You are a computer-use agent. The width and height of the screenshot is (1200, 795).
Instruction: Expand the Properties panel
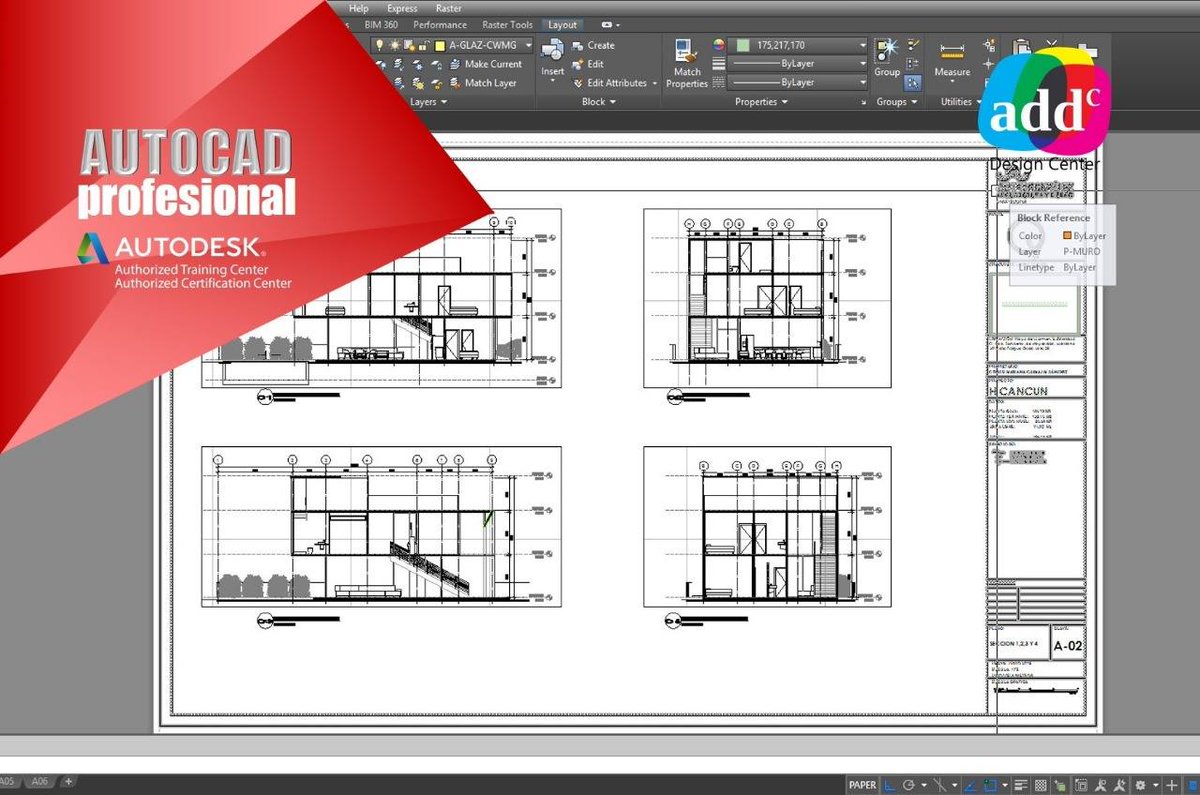pyautogui.click(x=762, y=102)
